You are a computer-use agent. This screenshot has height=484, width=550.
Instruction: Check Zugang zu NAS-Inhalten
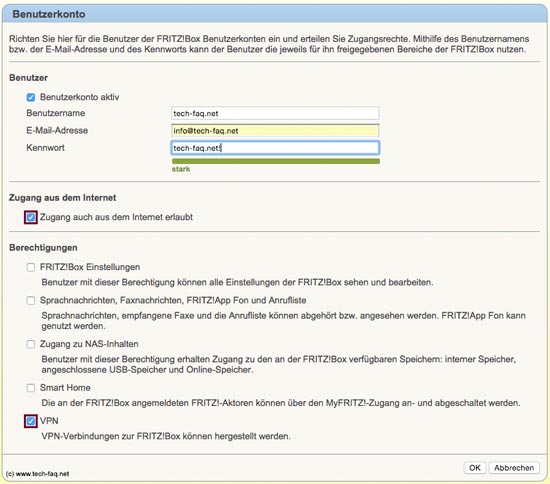click(31, 344)
